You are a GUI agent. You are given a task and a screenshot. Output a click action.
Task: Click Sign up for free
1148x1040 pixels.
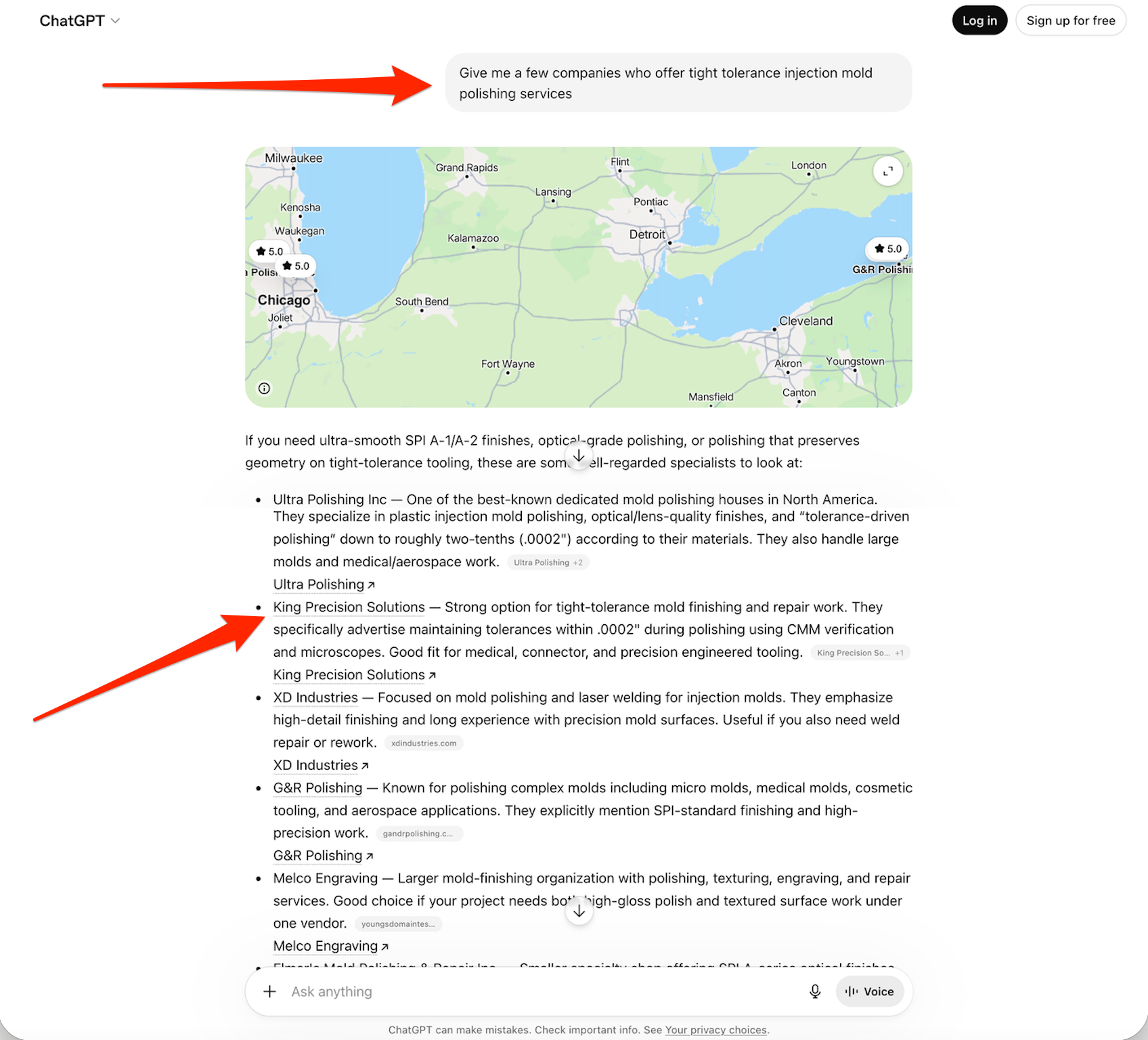1070,20
